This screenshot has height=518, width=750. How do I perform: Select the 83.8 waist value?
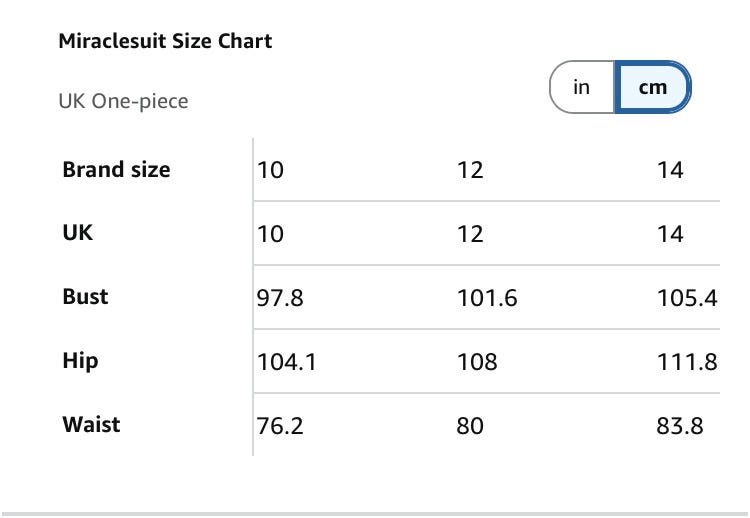(x=680, y=426)
